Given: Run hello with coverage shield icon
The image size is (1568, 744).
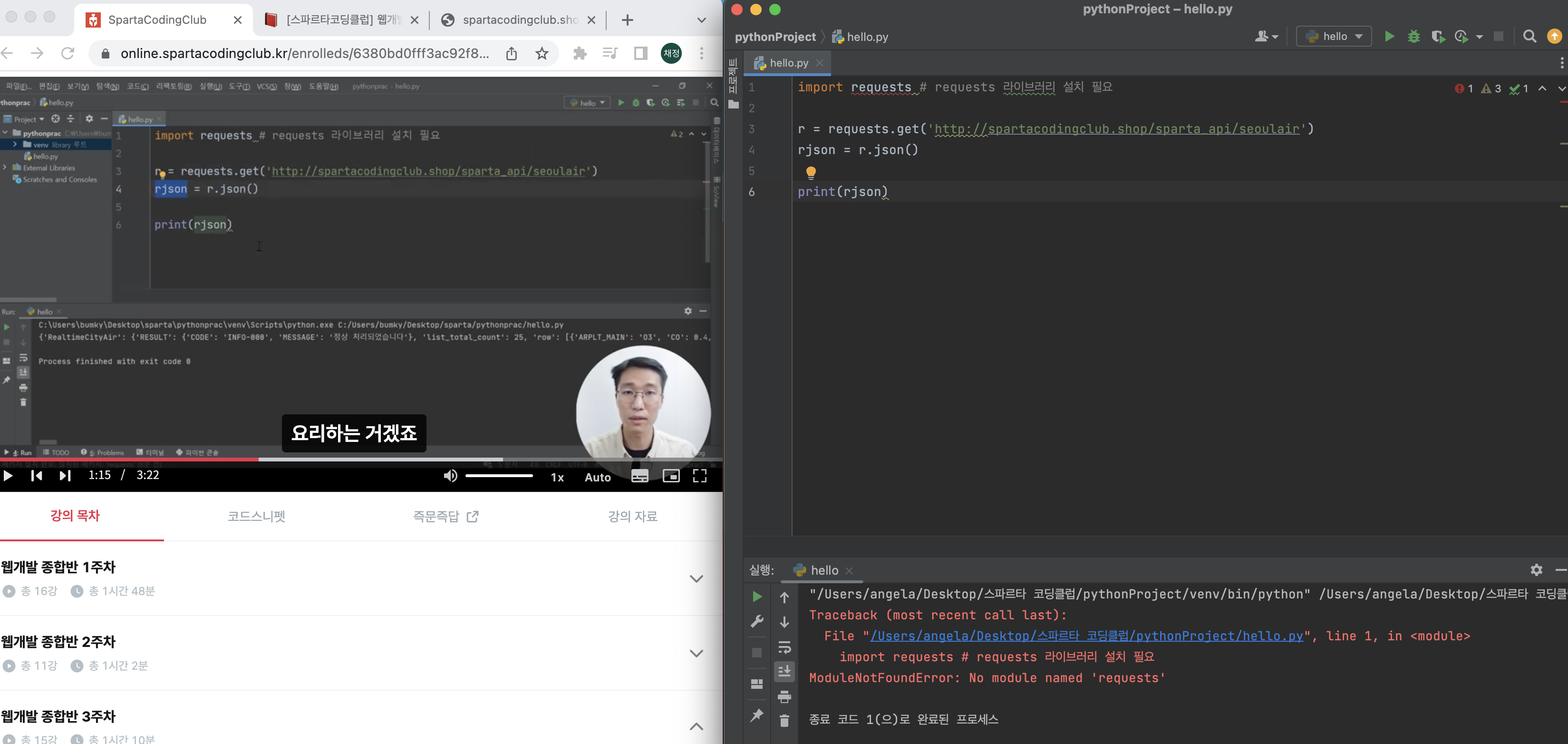Looking at the screenshot, I should [1438, 37].
